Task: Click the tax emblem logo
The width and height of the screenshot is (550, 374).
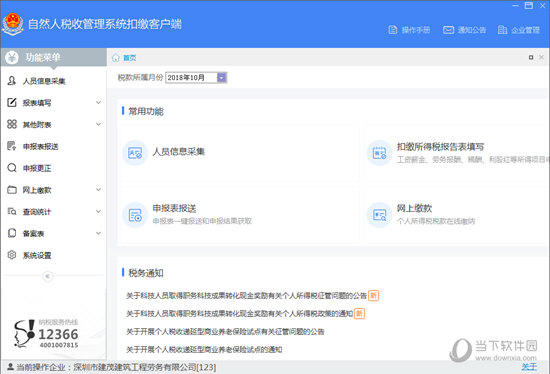Action: pyautogui.click(x=13, y=24)
